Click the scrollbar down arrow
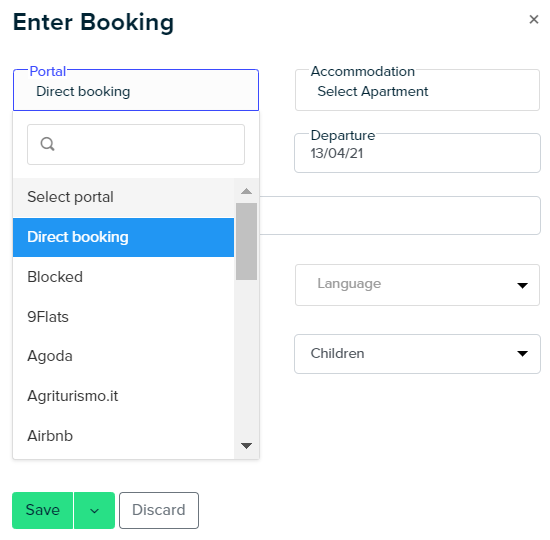This screenshot has width=550, height=540. [246, 446]
